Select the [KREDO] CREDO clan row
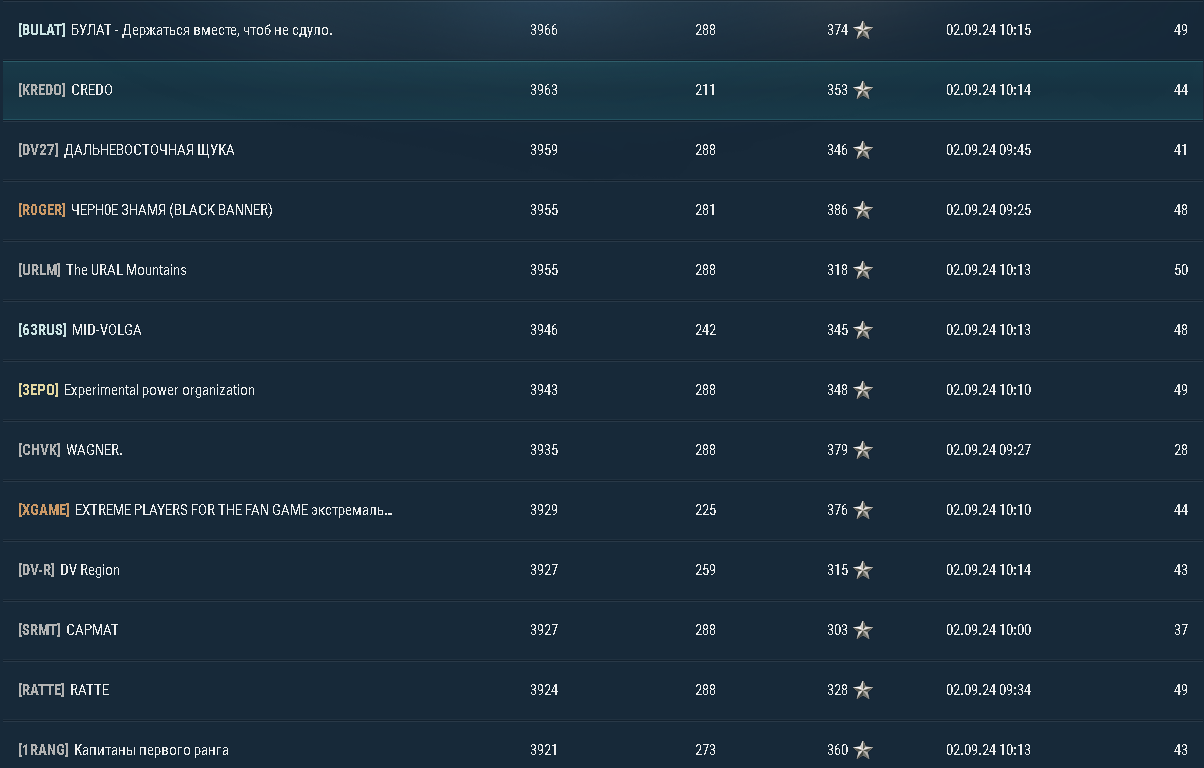Image resolution: width=1204 pixels, height=768 pixels. [66, 90]
